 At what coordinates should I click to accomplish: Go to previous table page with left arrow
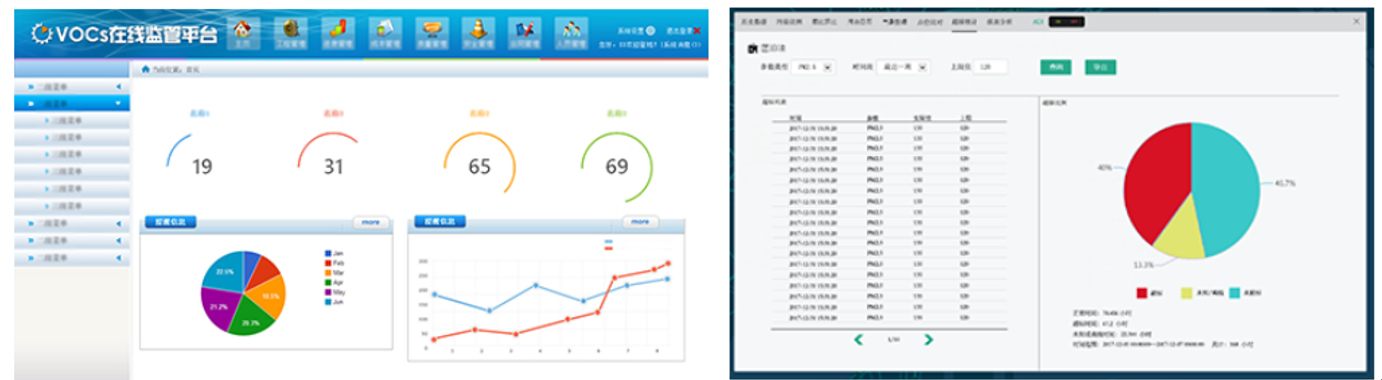(x=858, y=340)
